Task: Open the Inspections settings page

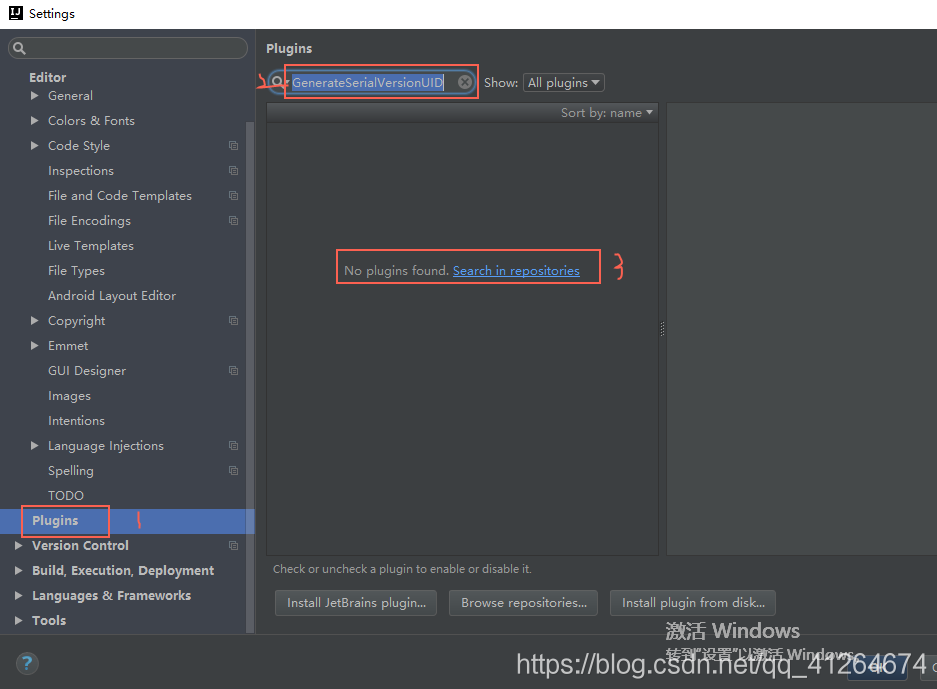Action: tap(80, 170)
